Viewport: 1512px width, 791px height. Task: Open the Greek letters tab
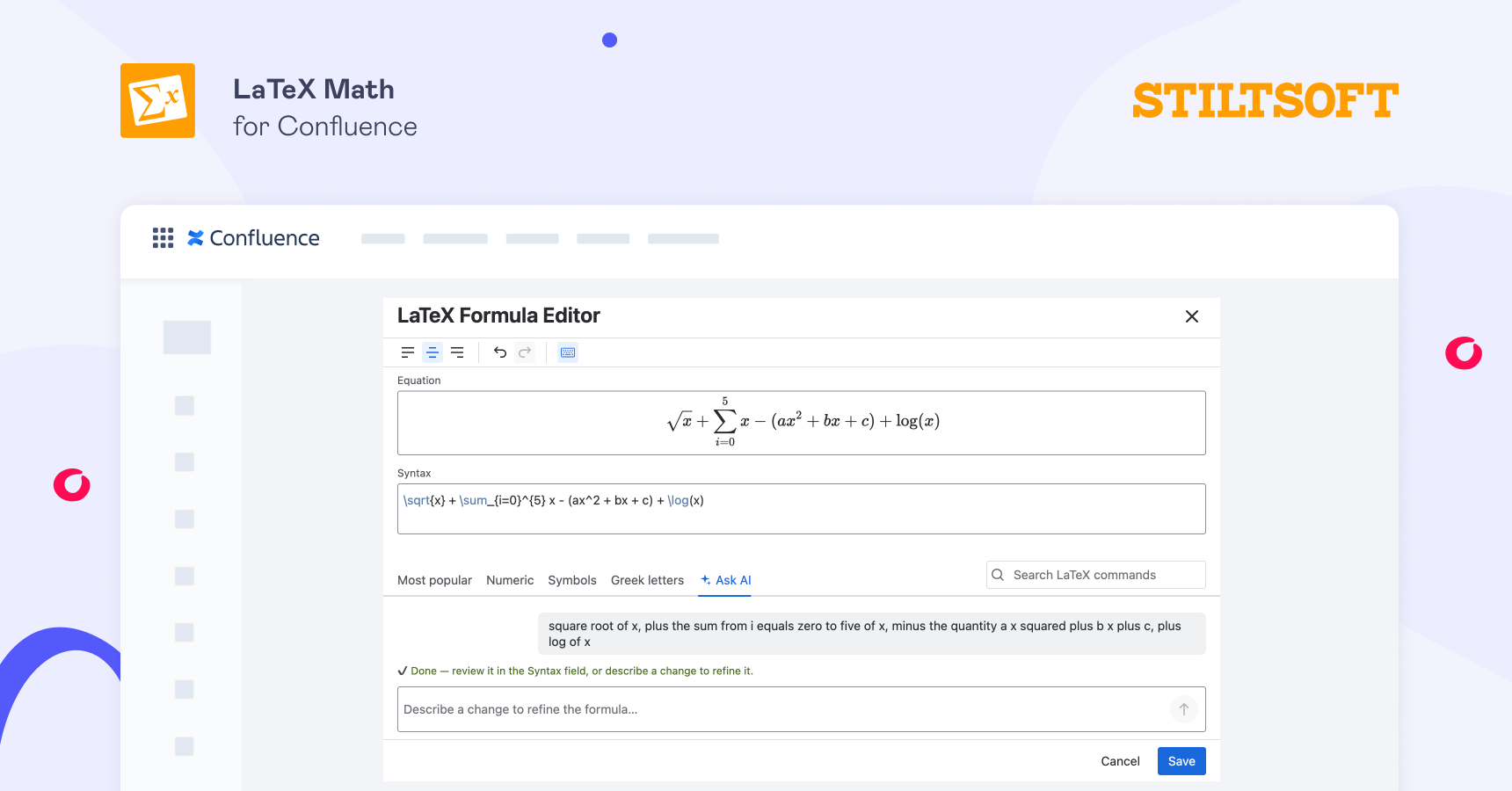(647, 580)
